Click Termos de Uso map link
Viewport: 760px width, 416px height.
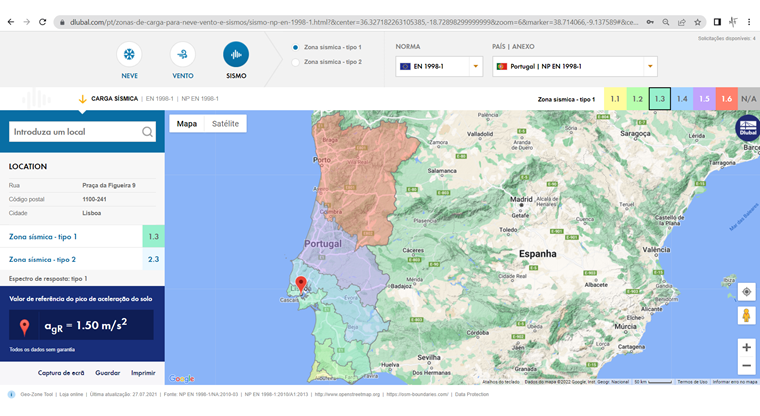pos(692,382)
